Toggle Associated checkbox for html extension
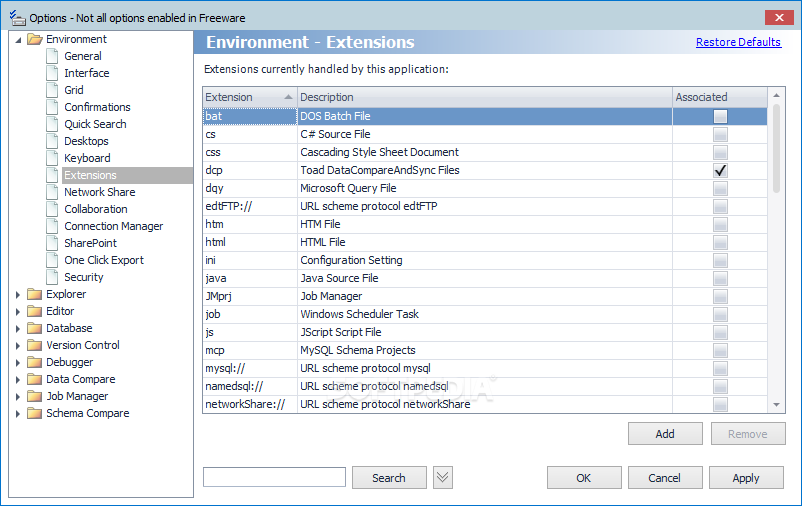 (720, 242)
